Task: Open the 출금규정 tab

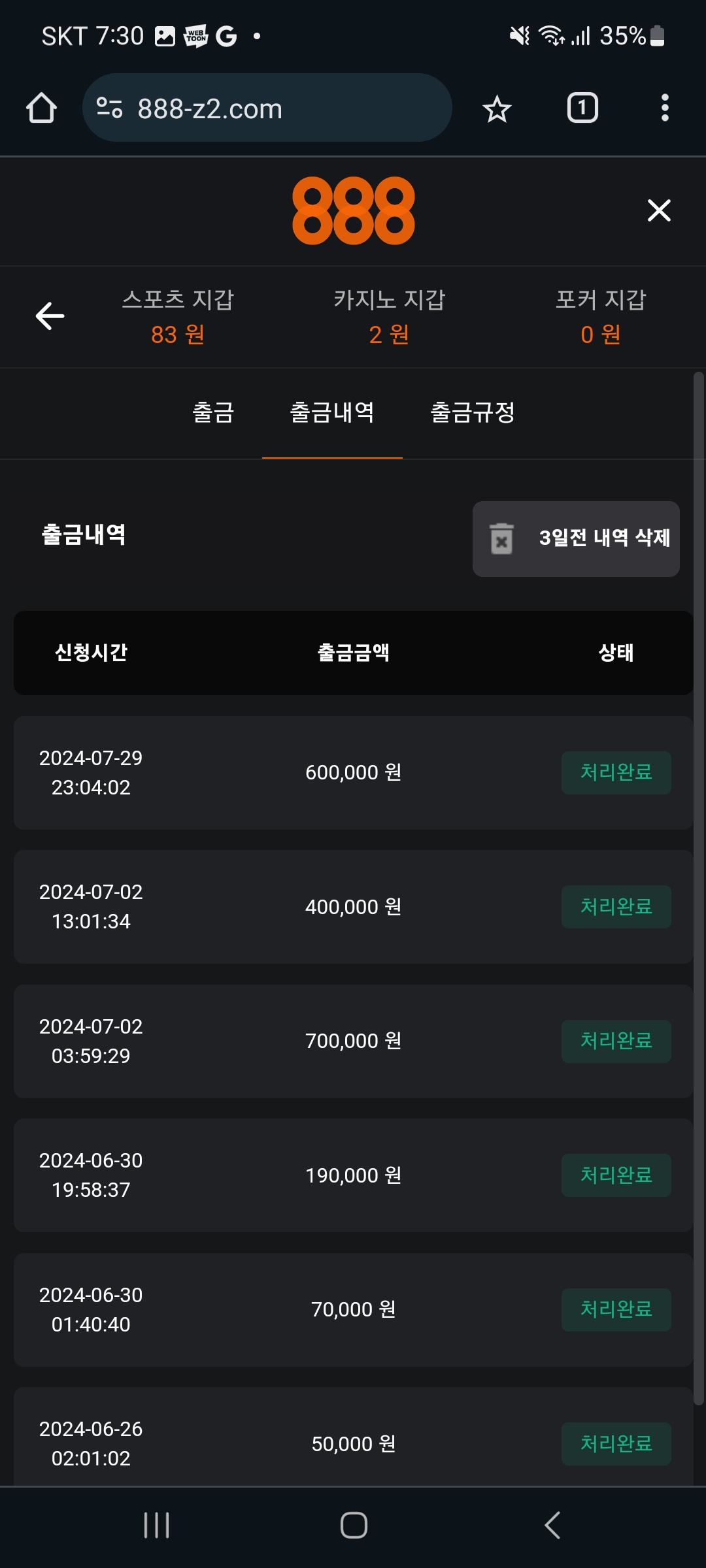Action: (x=473, y=412)
